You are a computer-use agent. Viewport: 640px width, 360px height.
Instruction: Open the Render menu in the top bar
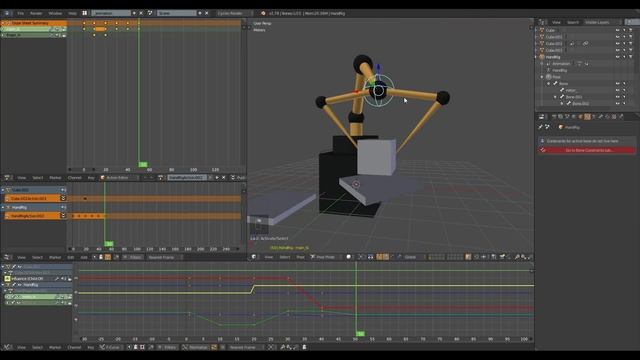tap(36, 13)
